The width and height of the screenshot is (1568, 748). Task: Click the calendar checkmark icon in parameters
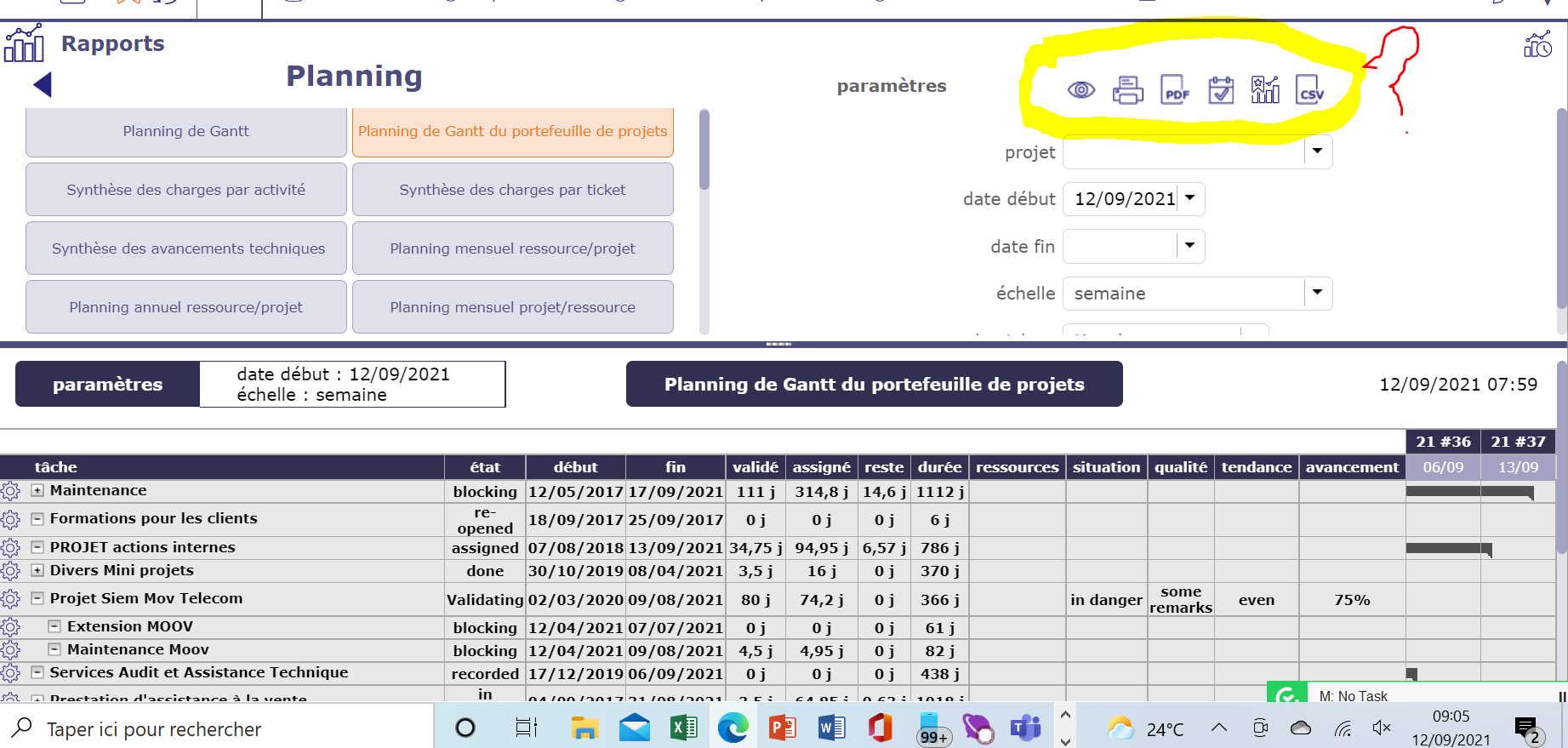pyautogui.click(x=1221, y=89)
